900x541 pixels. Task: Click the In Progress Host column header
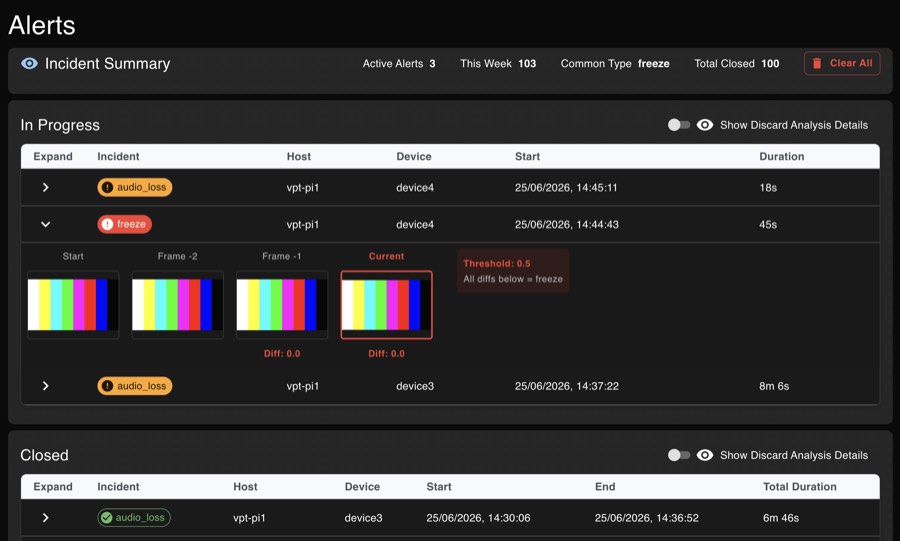pos(298,157)
